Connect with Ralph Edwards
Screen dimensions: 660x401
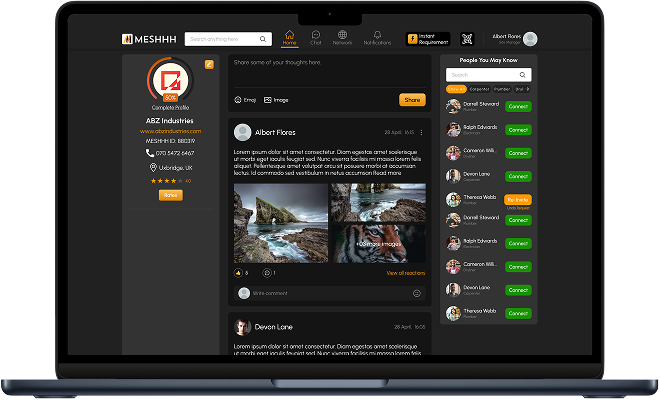coord(517,129)
